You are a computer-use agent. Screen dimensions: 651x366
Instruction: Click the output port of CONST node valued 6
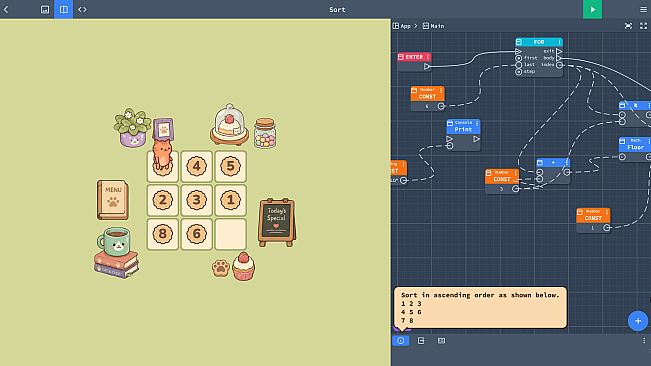pos(441,106)
